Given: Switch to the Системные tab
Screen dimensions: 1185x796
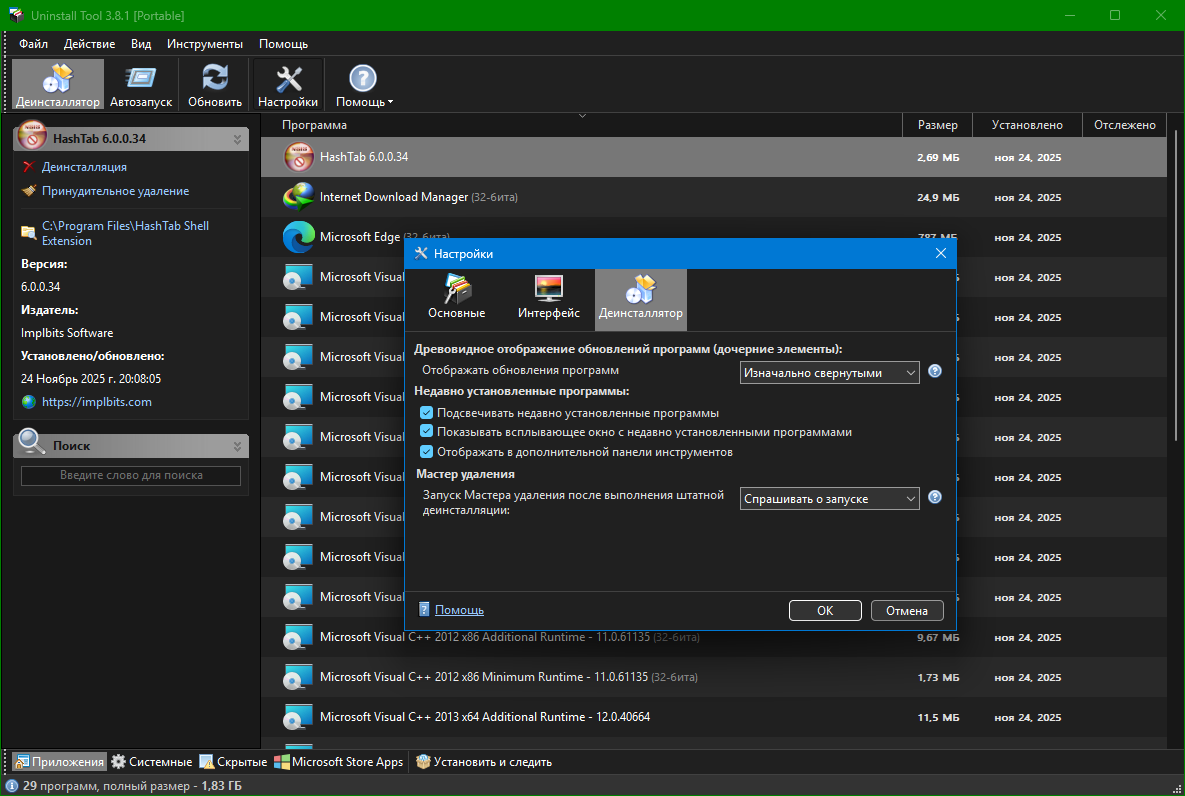Looking at the screenshot, I should pyautogui.click(x=152, y=762).
